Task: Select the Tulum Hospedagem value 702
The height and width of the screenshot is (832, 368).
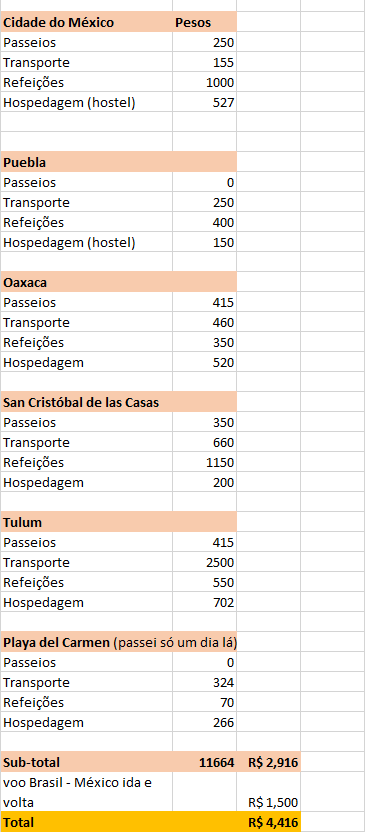Action: click(205, 603)
